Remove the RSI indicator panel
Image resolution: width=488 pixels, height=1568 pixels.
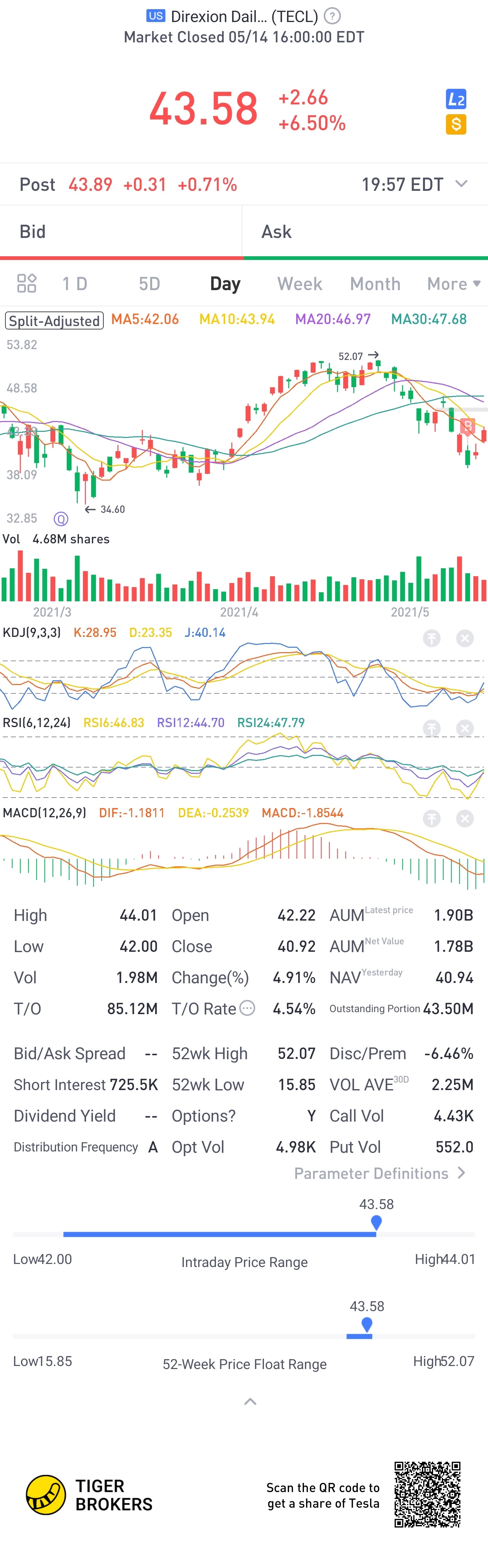(465, 728)
